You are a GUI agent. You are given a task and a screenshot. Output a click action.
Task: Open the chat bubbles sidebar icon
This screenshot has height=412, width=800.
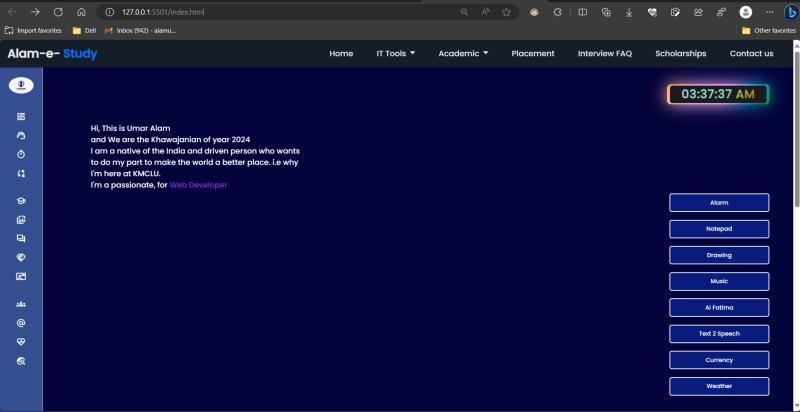pos(21,239)
